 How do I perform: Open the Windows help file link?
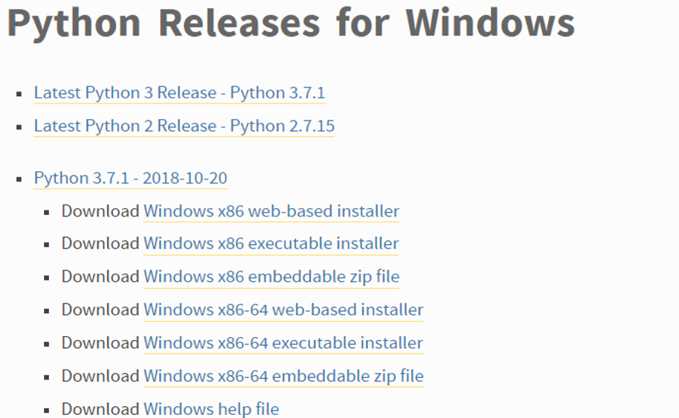pos(211,409)
